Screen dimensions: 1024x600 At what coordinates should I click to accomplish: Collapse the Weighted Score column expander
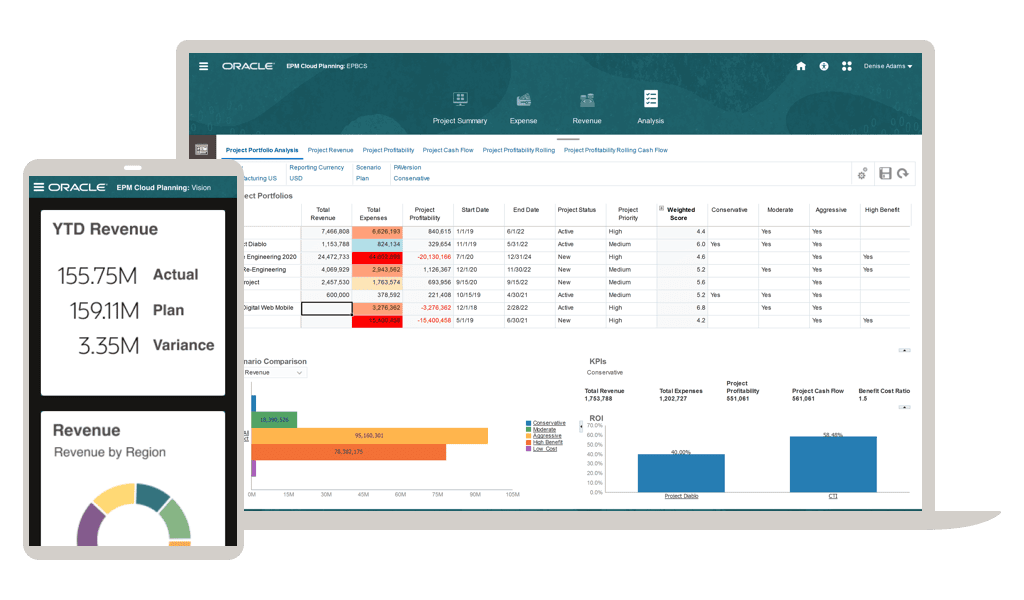662,209
